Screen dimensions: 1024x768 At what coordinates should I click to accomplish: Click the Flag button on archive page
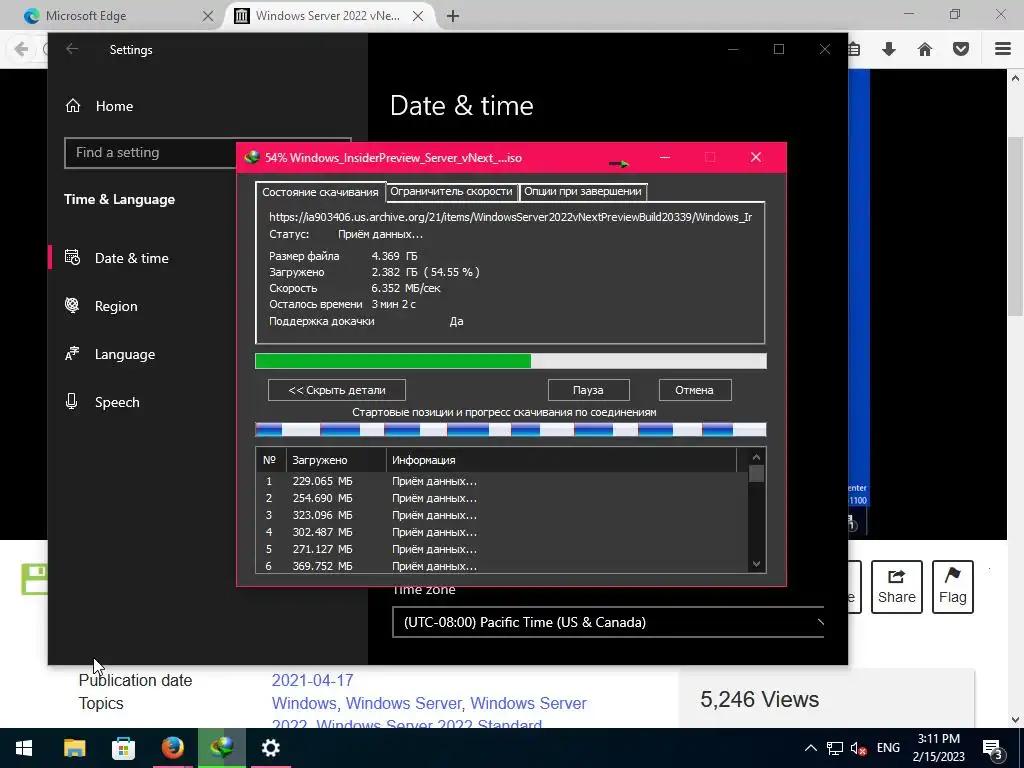pyautogui.click(x=953, y=586)
